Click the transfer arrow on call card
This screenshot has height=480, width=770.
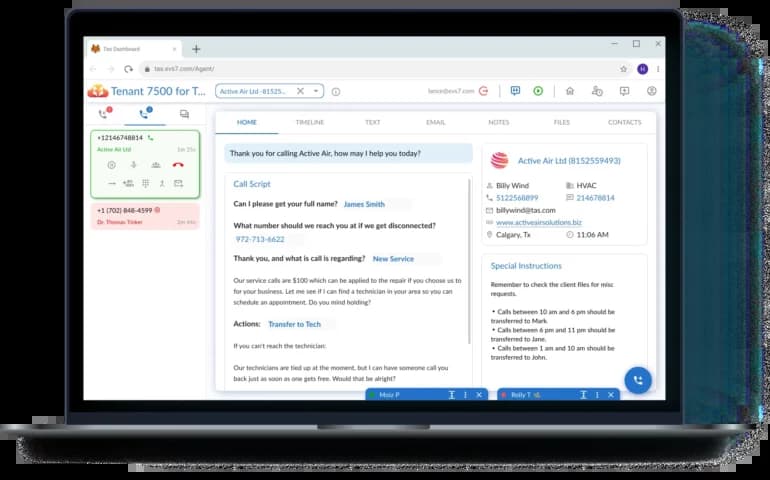tap(112, 183)
